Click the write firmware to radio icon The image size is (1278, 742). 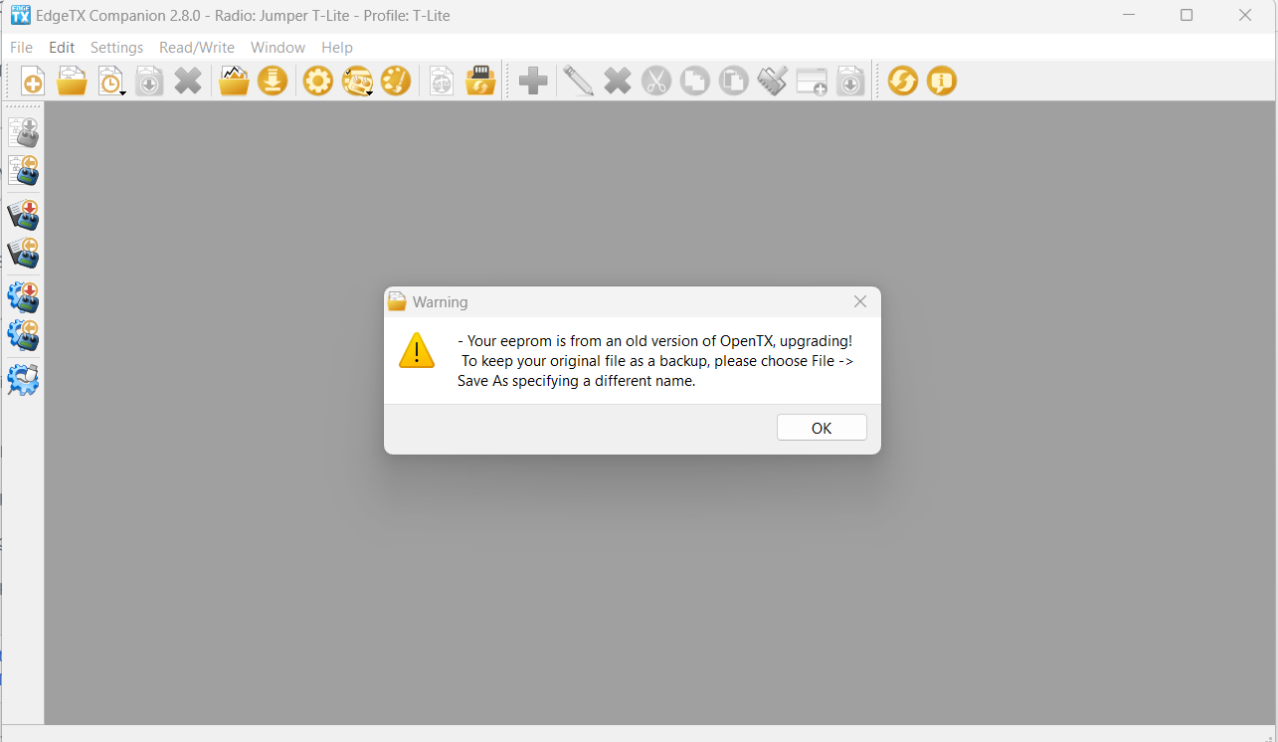point(23,297)
